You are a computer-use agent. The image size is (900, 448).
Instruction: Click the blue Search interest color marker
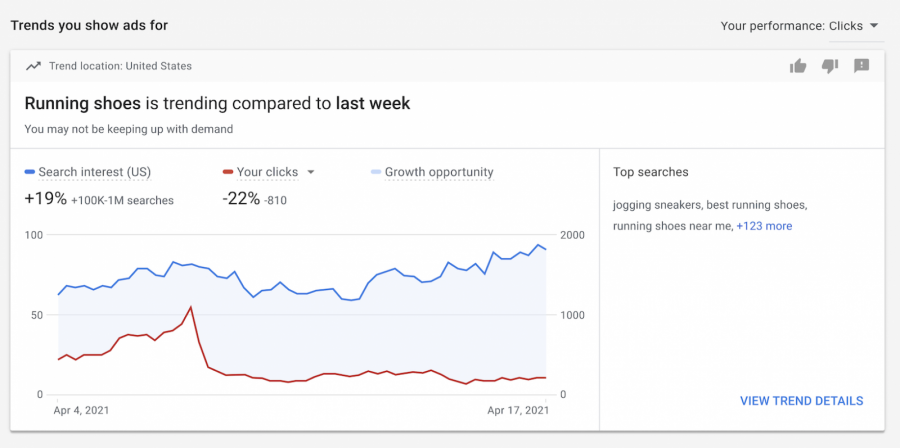pos(30,172)
